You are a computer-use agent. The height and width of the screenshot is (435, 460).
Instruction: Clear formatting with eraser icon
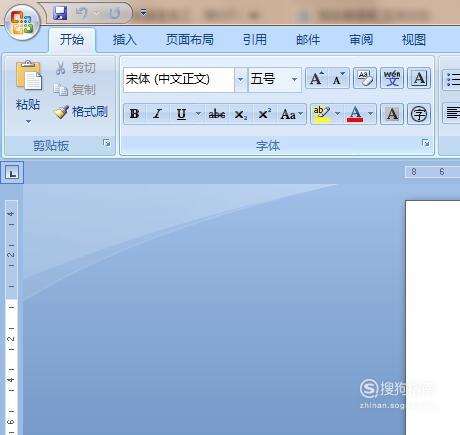pyautogui.click(x=365, y=79)
